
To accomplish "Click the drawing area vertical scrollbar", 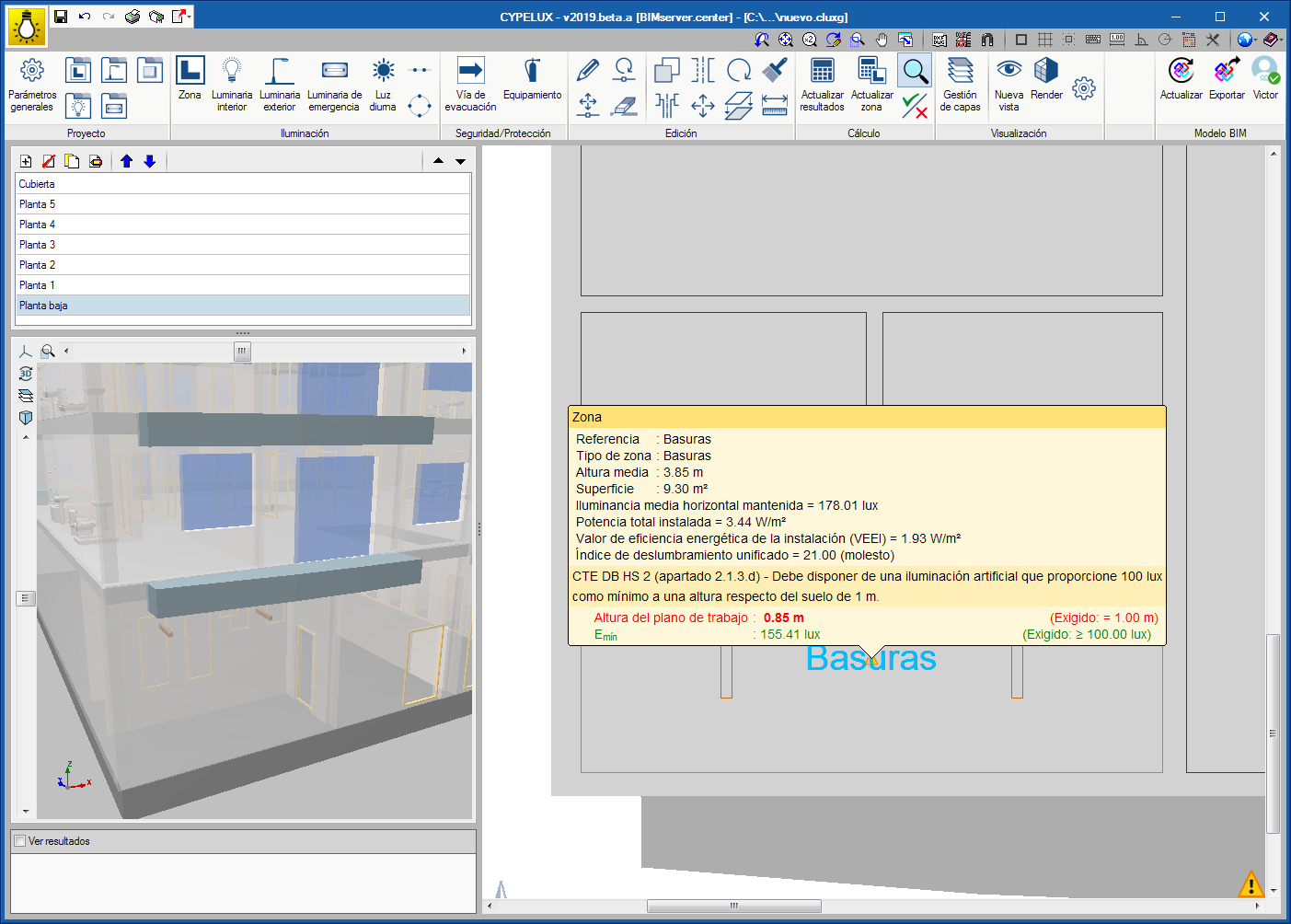I will pos(1274,733).
